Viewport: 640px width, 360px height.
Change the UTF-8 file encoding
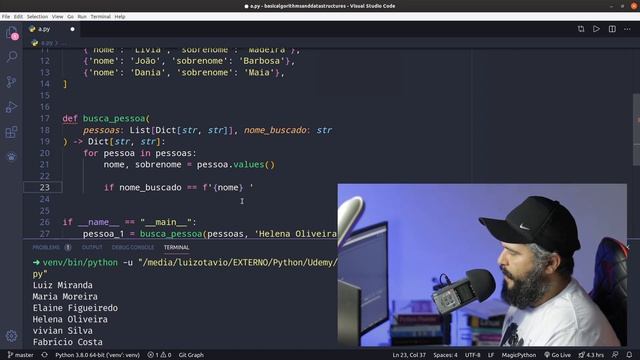coord(473,355)
